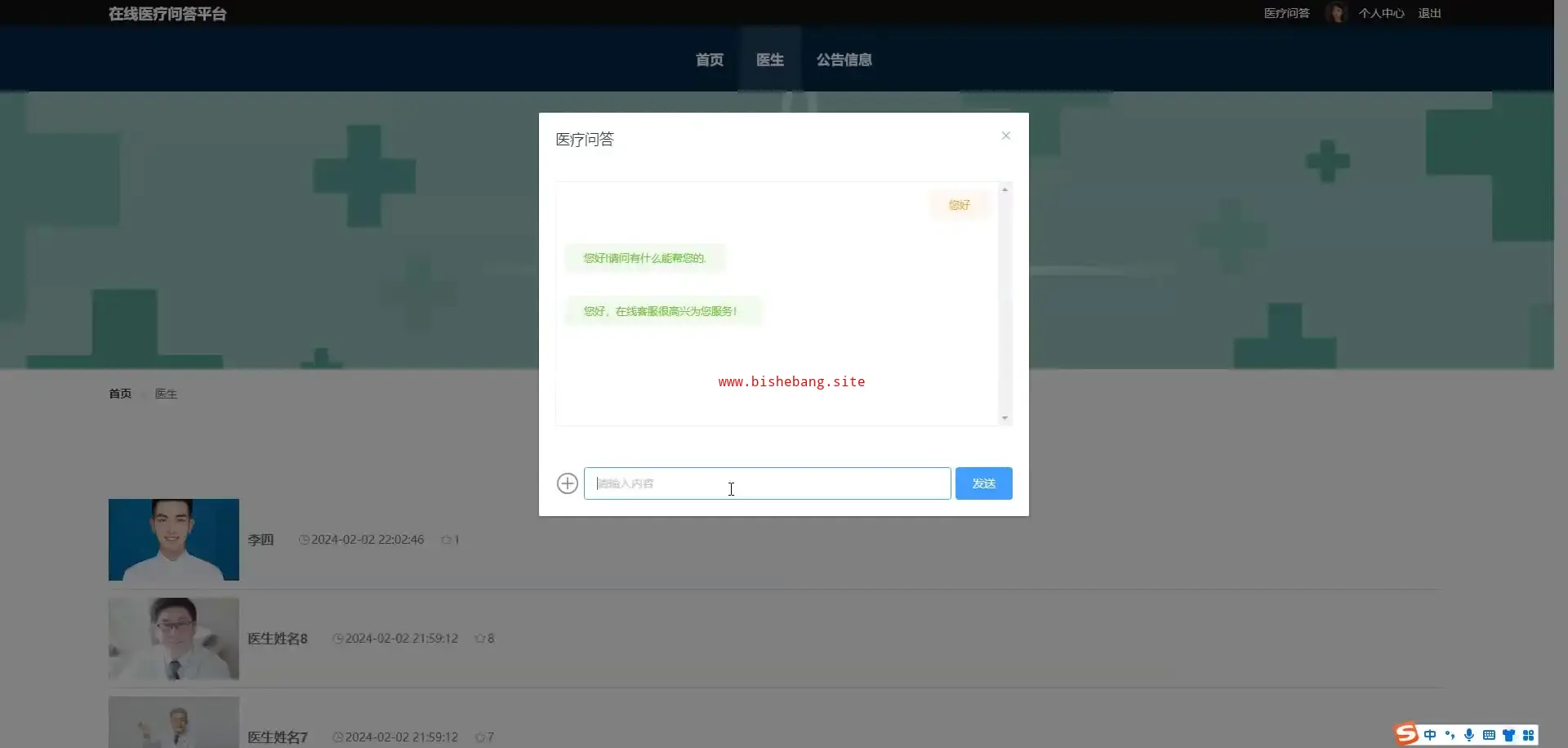This screenshot has width=1568, height=748.
Task: Click the 您好!请问有什么能帮您的 reply bubble
Action: pyautogui.click(x=644, y=258)
